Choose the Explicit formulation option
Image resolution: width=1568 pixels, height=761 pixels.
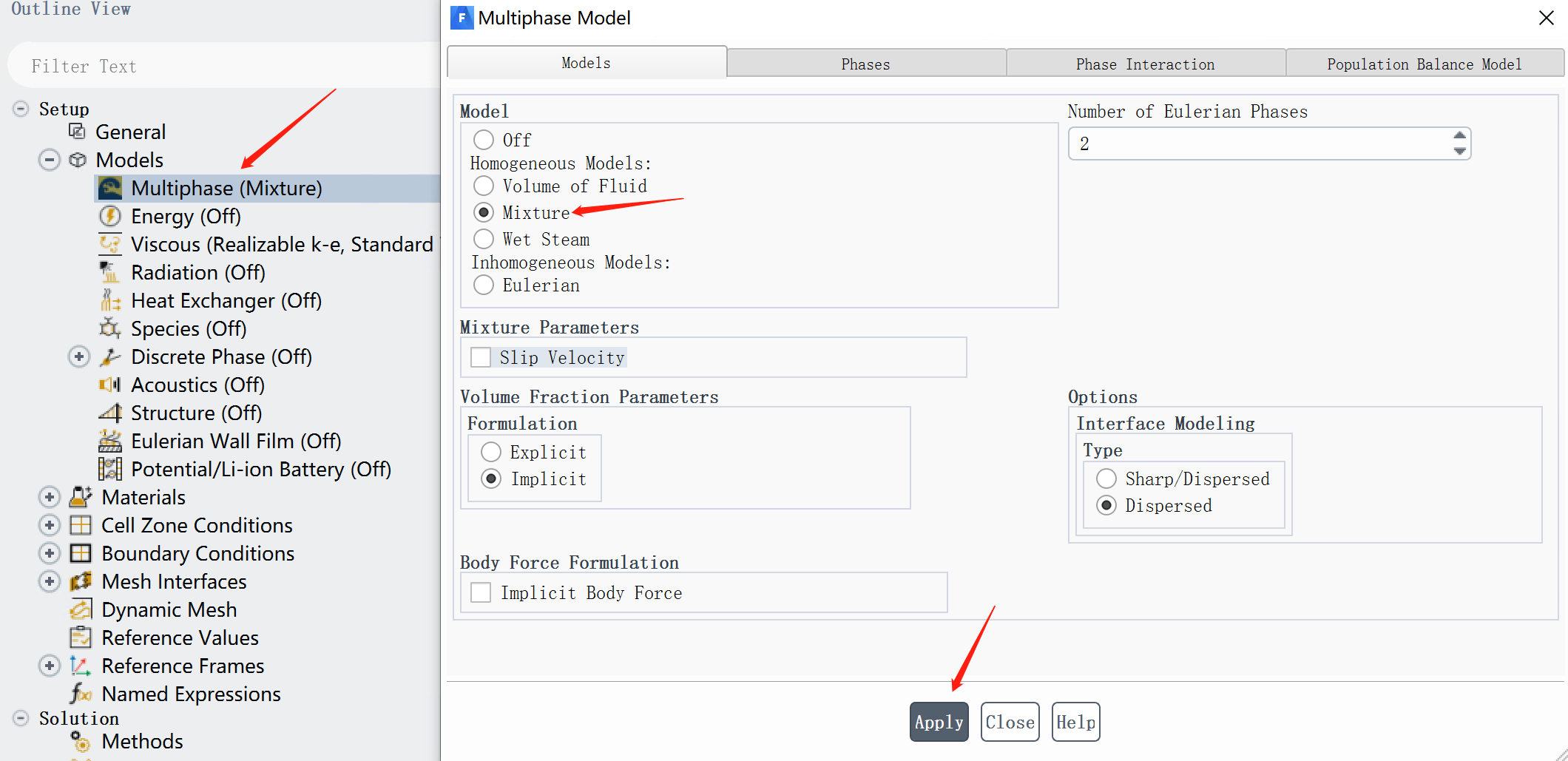[491, 453]
